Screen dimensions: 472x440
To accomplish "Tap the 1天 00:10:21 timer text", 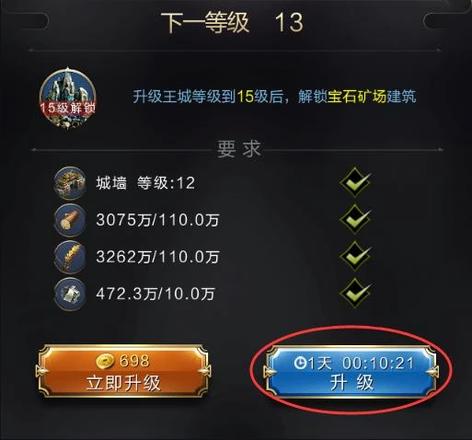I will [361, 363].
